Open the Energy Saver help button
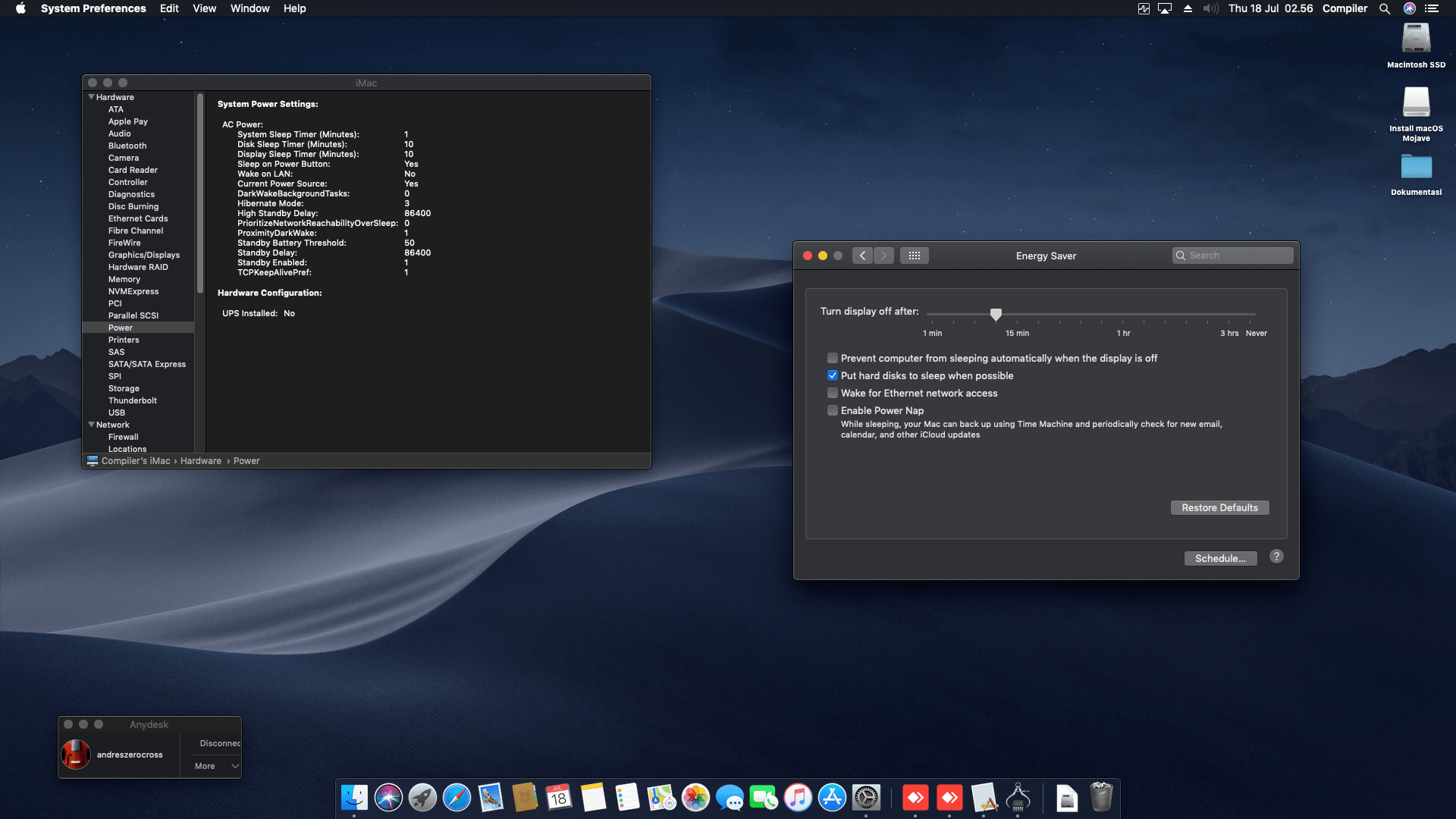This screenshot has height=819, width=1456. (x=1276, y=557)
